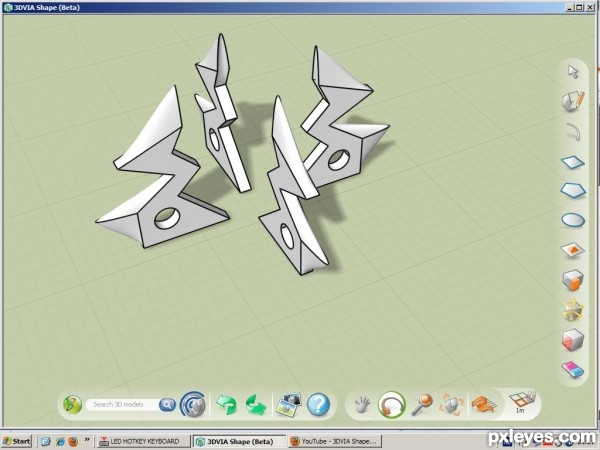
Task: Focus the Search 3D models field
Action: [x=122, y=404]
